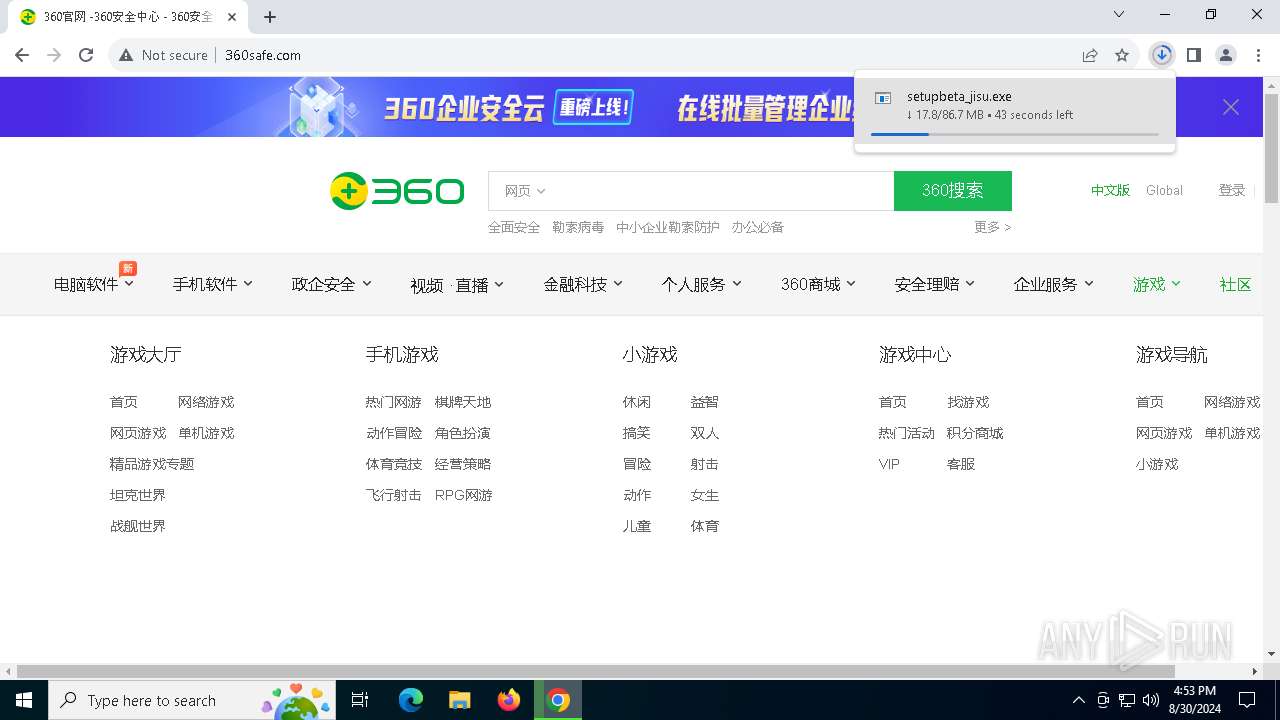The height and width of the screenshot is (720, 1280).
Task: Open RPG网游 under 手机游戏
Action: click(x=464, y=495)
